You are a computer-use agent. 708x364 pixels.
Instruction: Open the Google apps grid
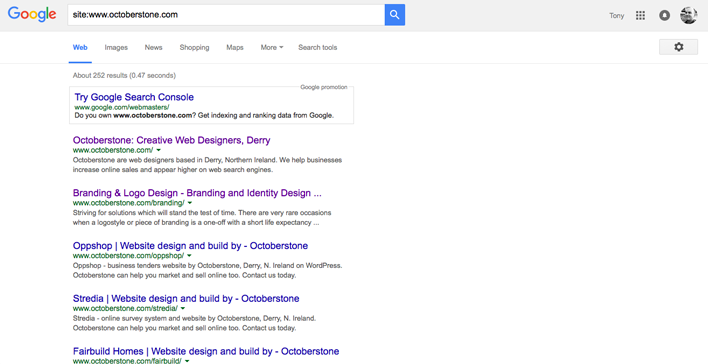point(640,15)
